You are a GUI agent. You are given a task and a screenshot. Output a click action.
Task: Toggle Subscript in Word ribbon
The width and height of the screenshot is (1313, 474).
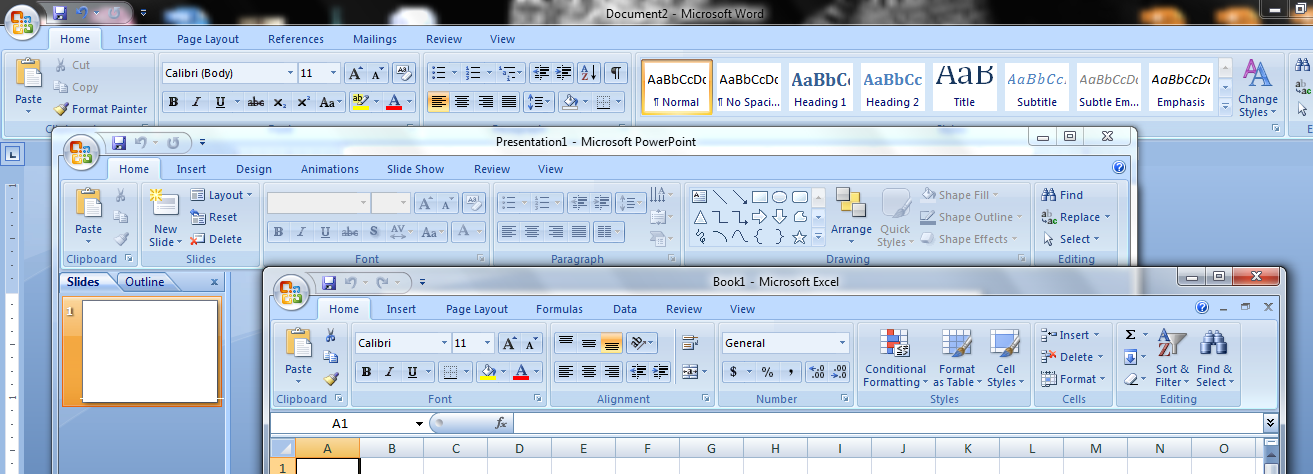pyautogui.click(x=280, y=102)
